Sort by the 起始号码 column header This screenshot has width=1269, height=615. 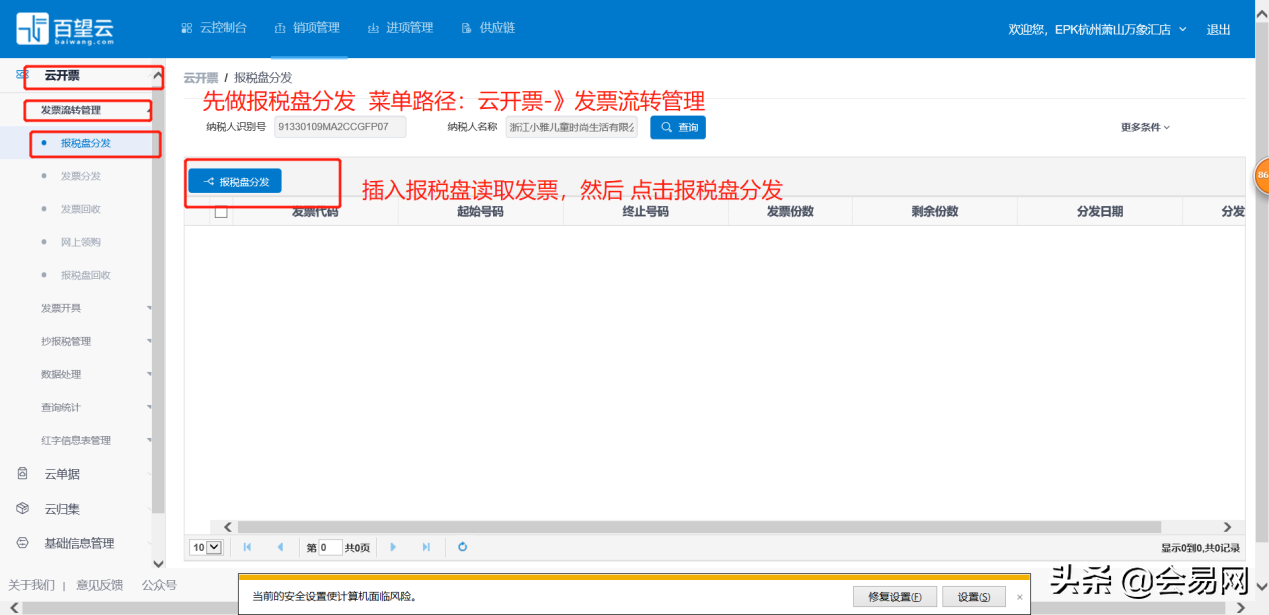click(480, 212)
